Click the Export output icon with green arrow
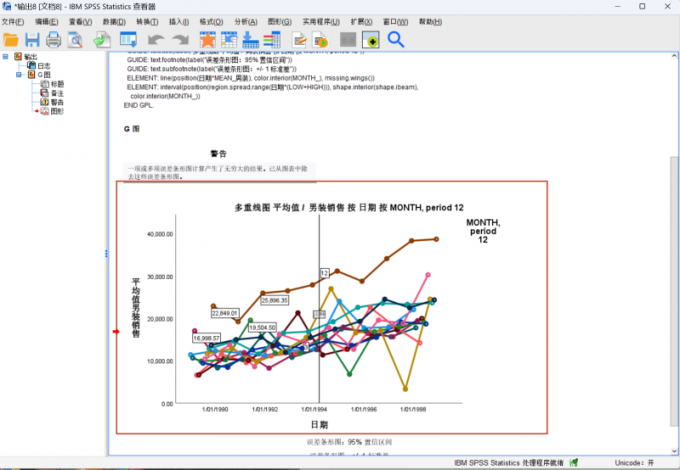The height and width of the screenshot is (470, 680). tap(102, 40)
